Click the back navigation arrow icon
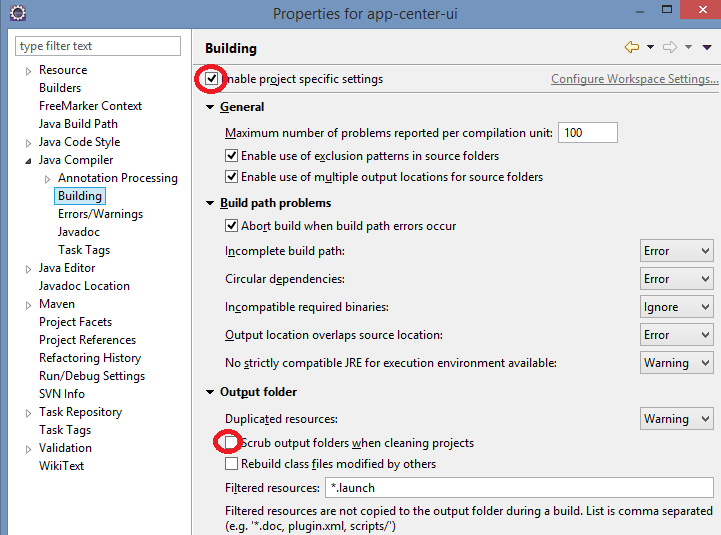The height and width of the screenshot is (535, 721). 631,47
